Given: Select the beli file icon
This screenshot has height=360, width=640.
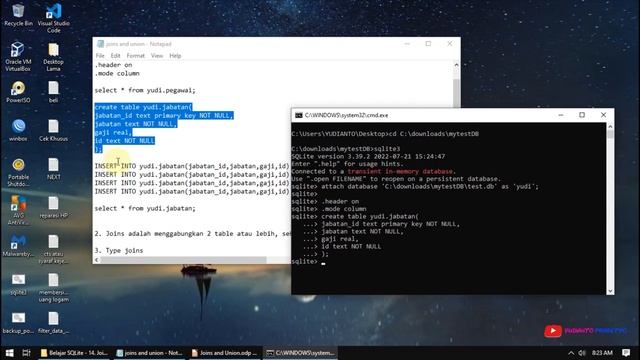Looking at the screenshot, I should [53, 91].
